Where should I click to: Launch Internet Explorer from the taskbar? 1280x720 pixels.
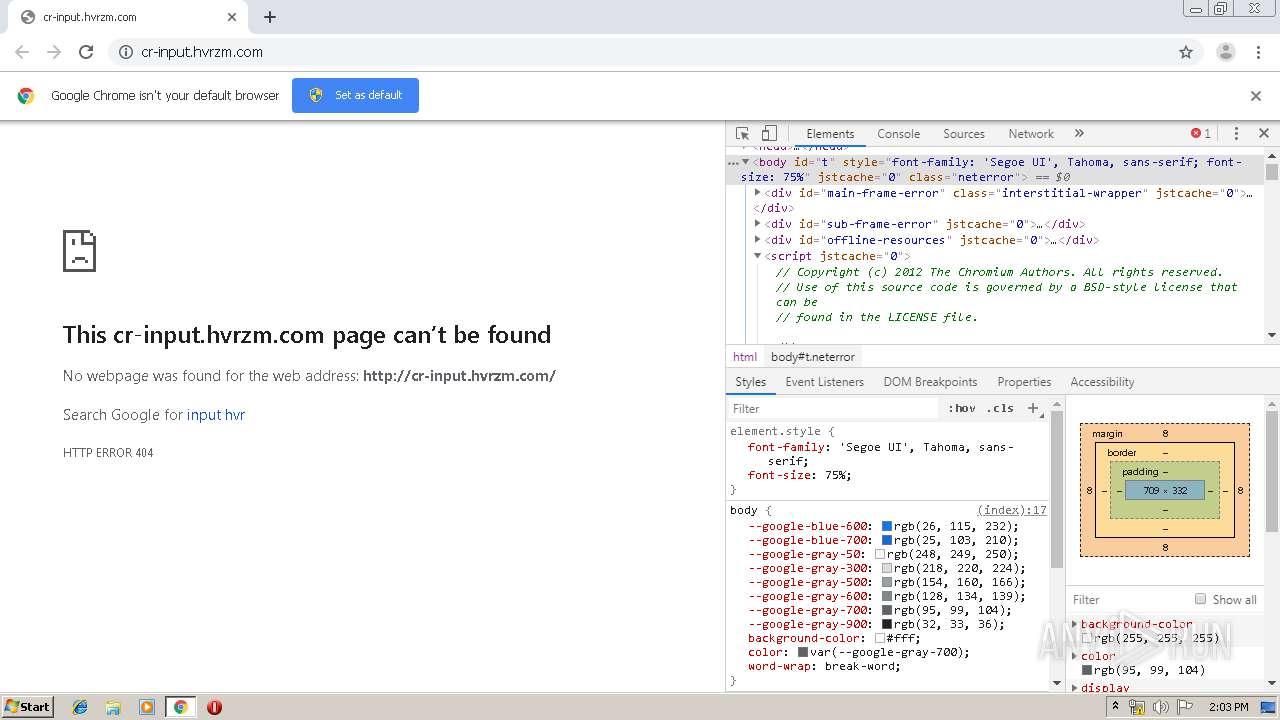[x=80, y=707]
